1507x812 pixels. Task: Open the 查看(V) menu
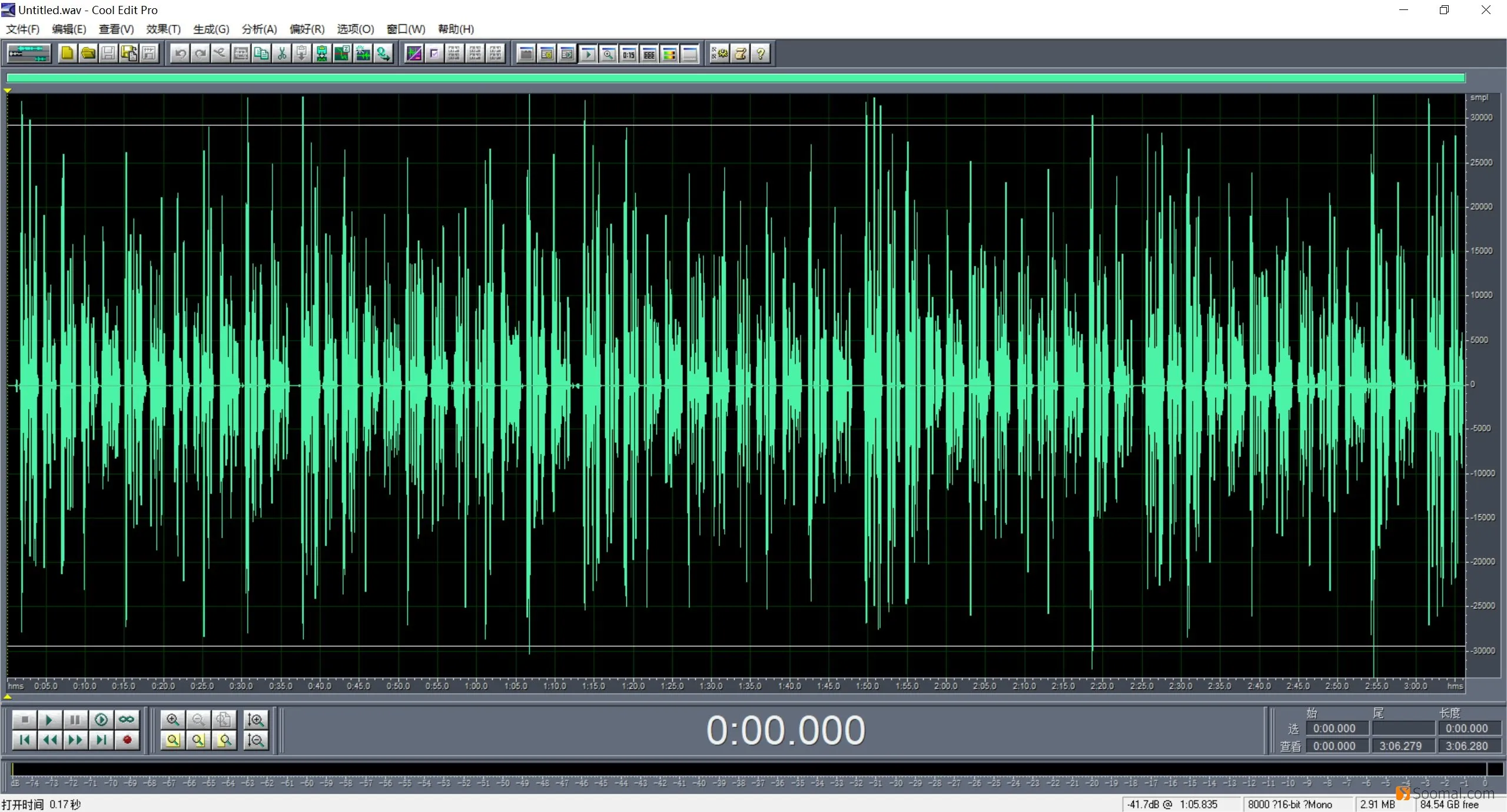click(x=116, y=29)
